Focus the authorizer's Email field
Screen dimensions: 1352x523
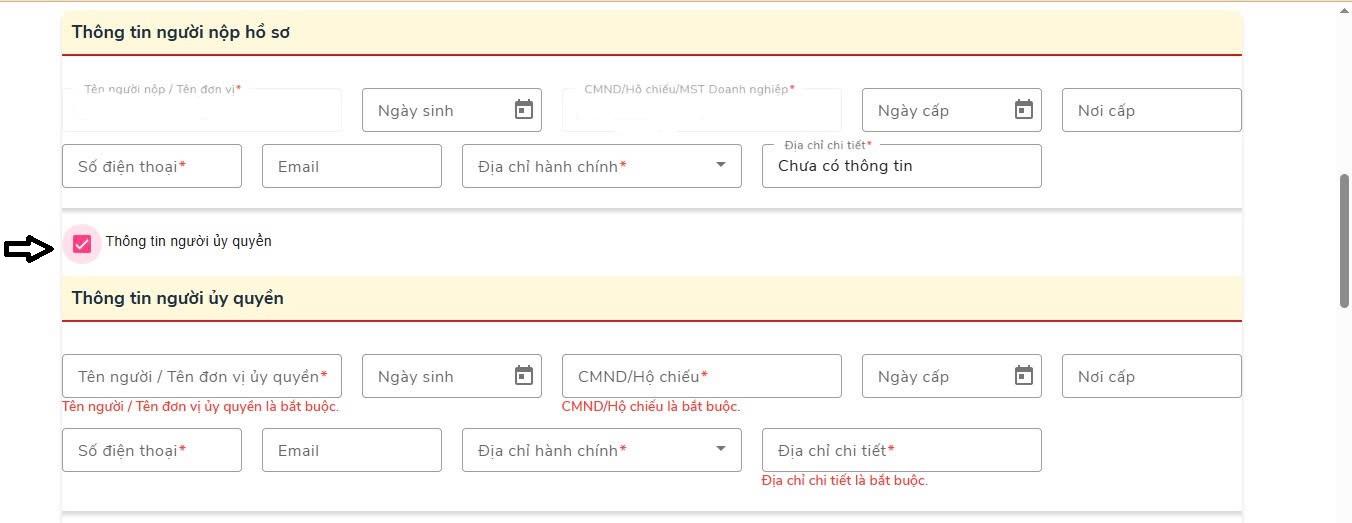[x=351, y=450]
